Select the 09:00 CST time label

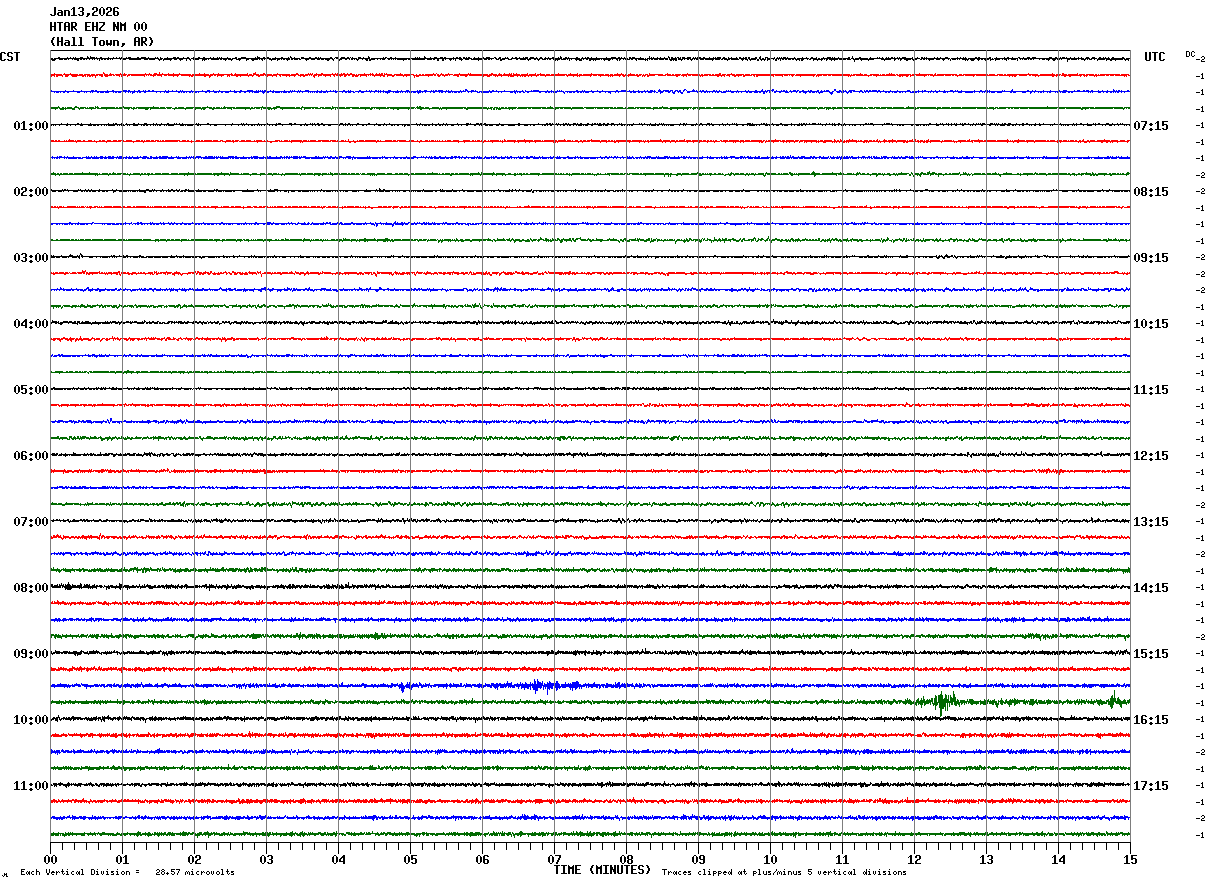pos(31,654)
